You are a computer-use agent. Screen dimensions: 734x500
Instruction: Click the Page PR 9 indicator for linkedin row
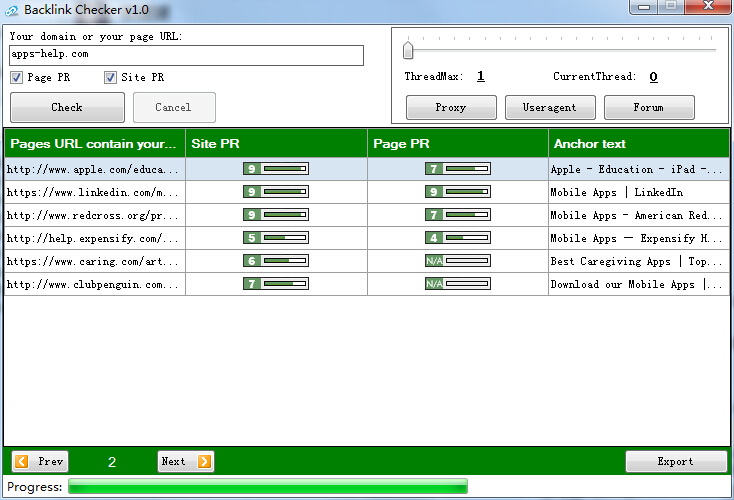458,192
